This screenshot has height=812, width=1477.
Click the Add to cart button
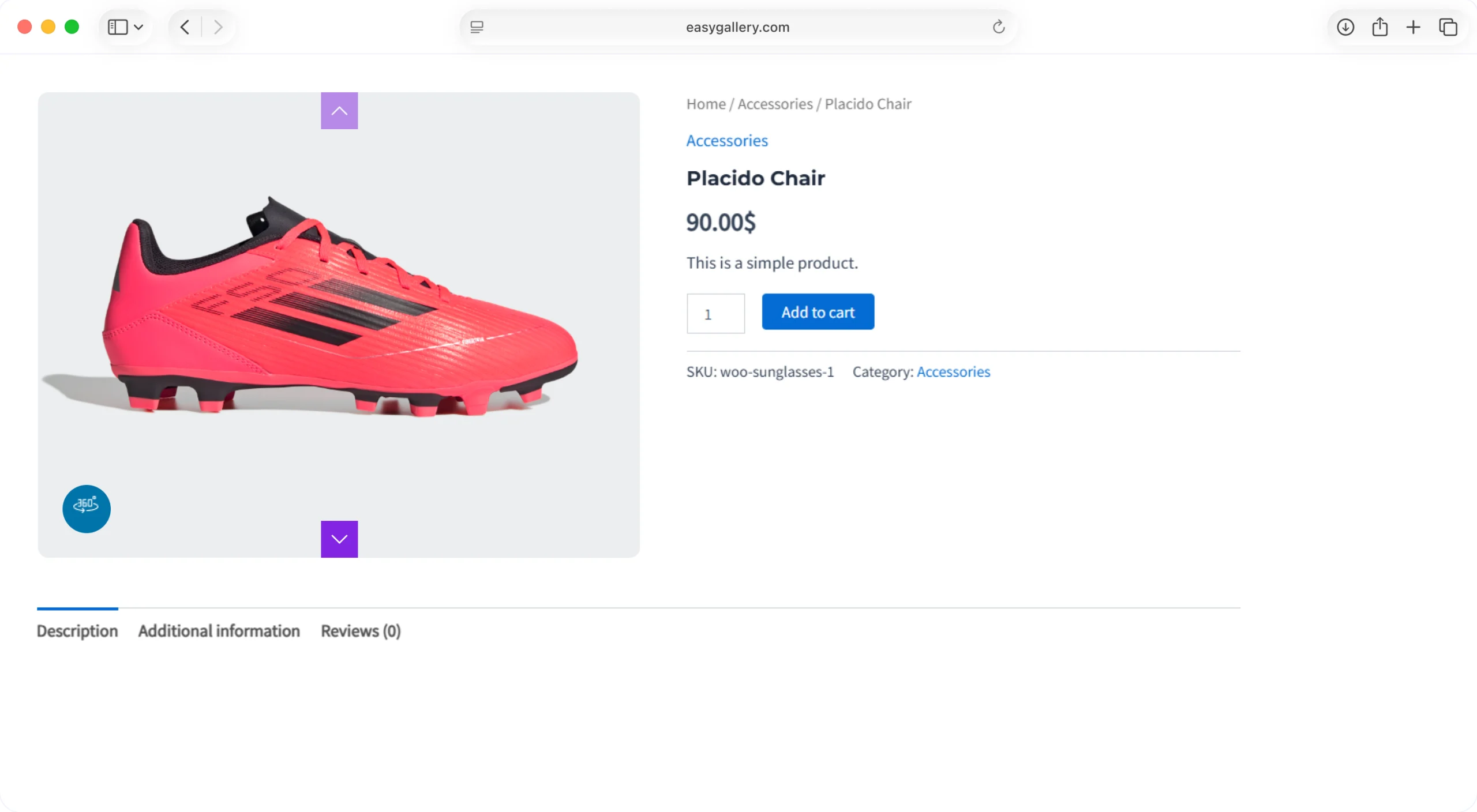(x=818, y=312)
